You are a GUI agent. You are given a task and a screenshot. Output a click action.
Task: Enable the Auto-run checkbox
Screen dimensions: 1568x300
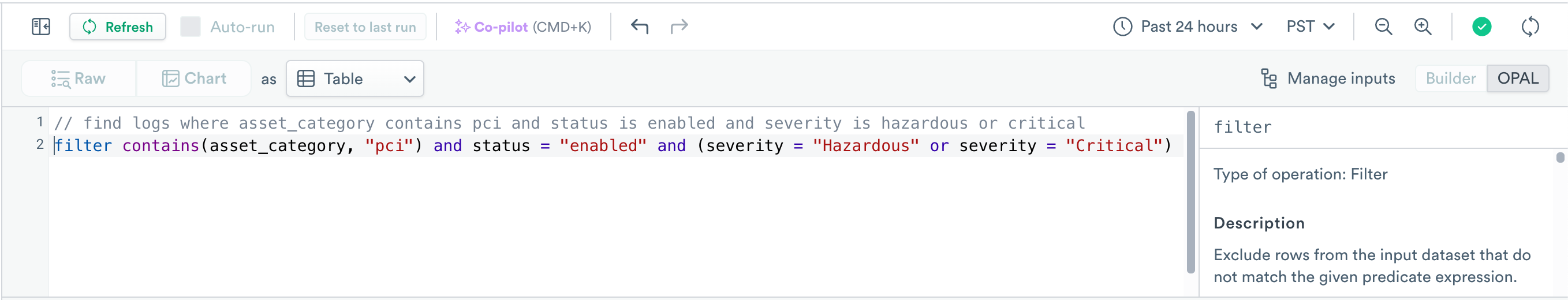click(191, 27)
